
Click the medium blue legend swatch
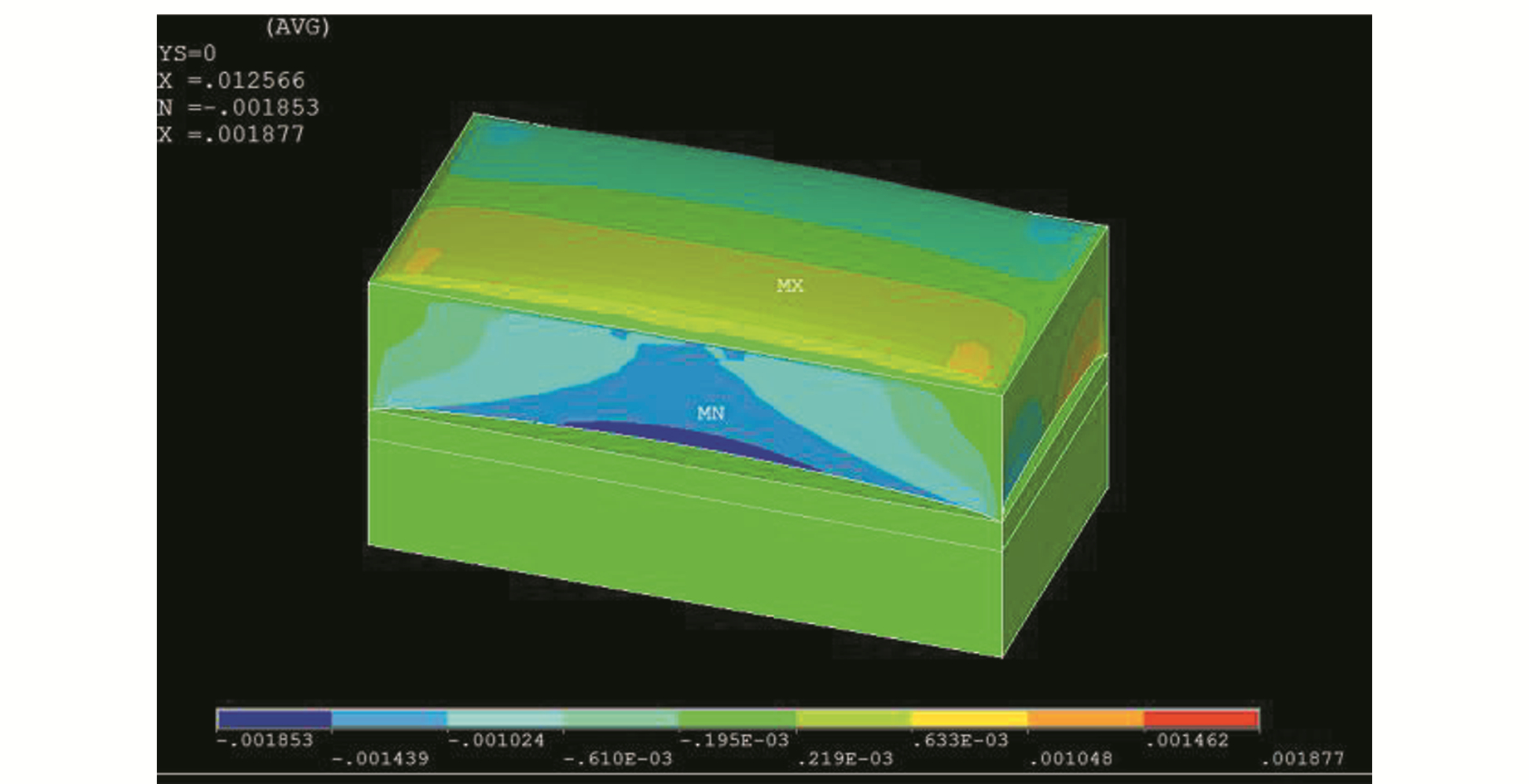[389, 718]
